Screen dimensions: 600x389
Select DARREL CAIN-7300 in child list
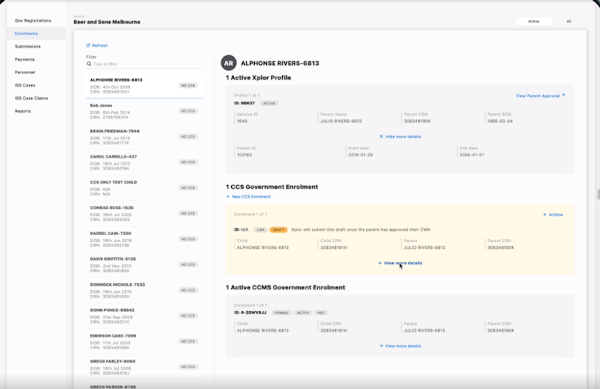pyautogui.click(x=144, y=239)
